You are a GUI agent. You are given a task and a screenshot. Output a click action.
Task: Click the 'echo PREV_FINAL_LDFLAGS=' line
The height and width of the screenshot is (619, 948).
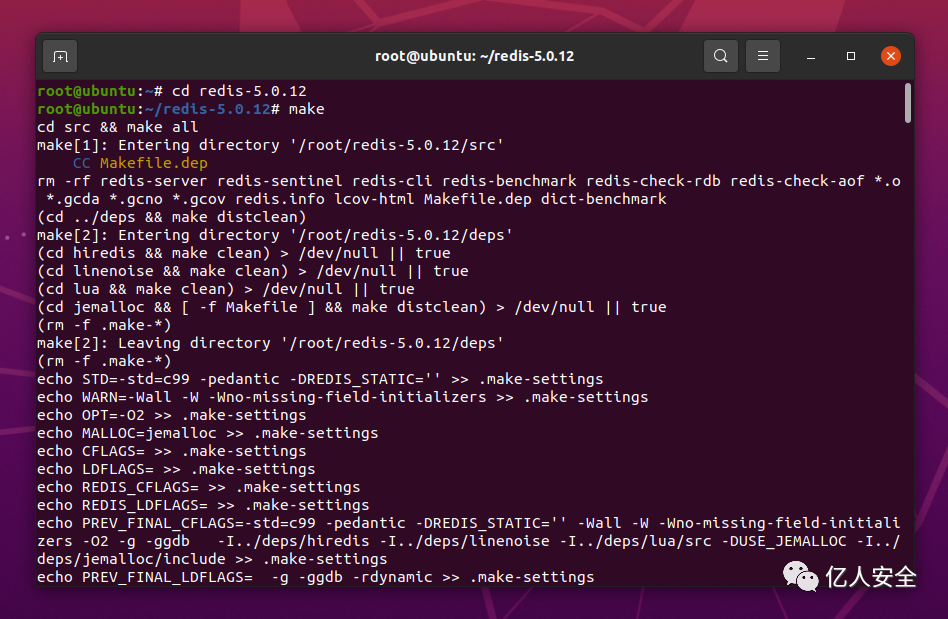click(316, 577)
